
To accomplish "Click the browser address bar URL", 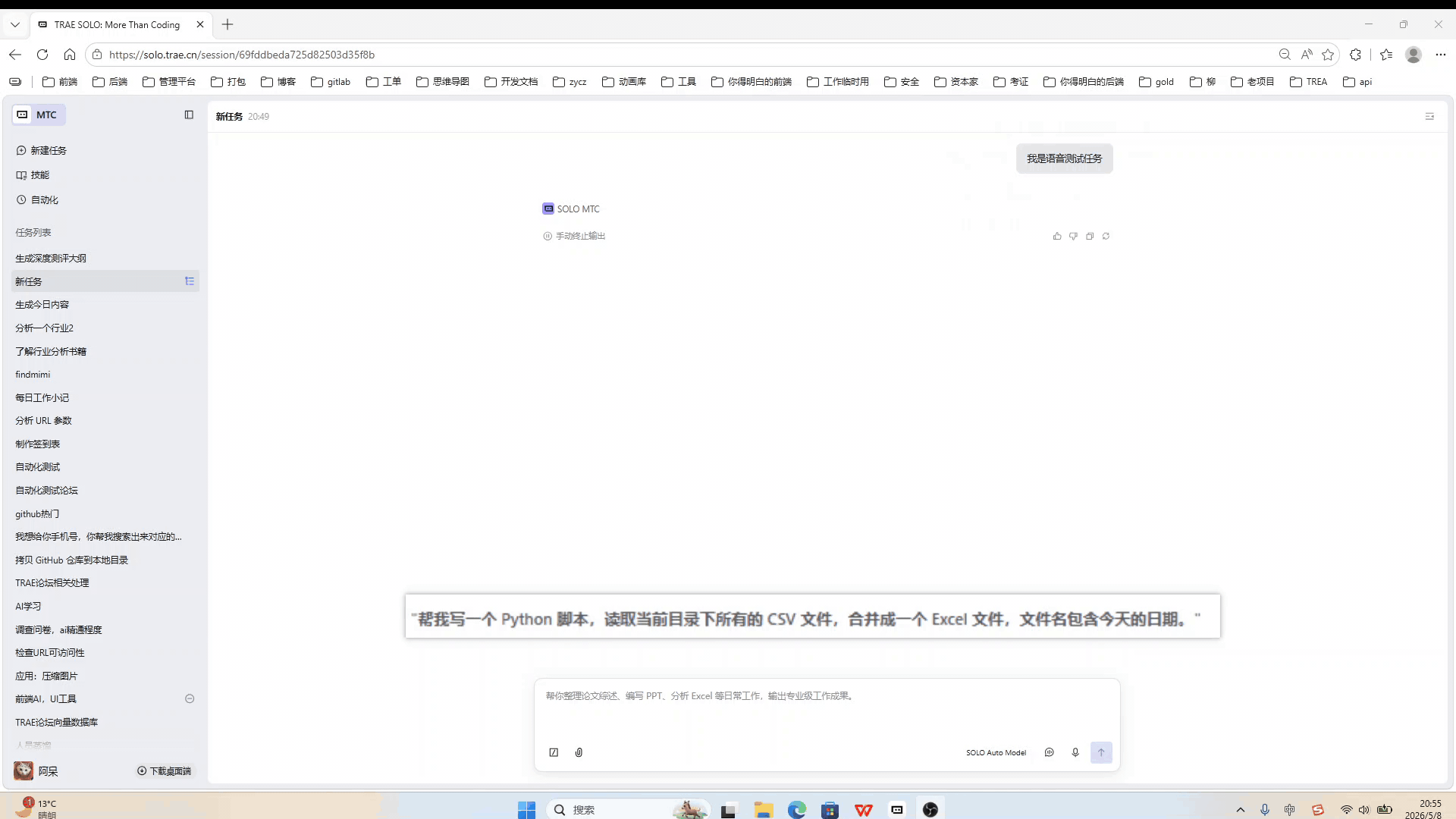I will pos(242,55).
